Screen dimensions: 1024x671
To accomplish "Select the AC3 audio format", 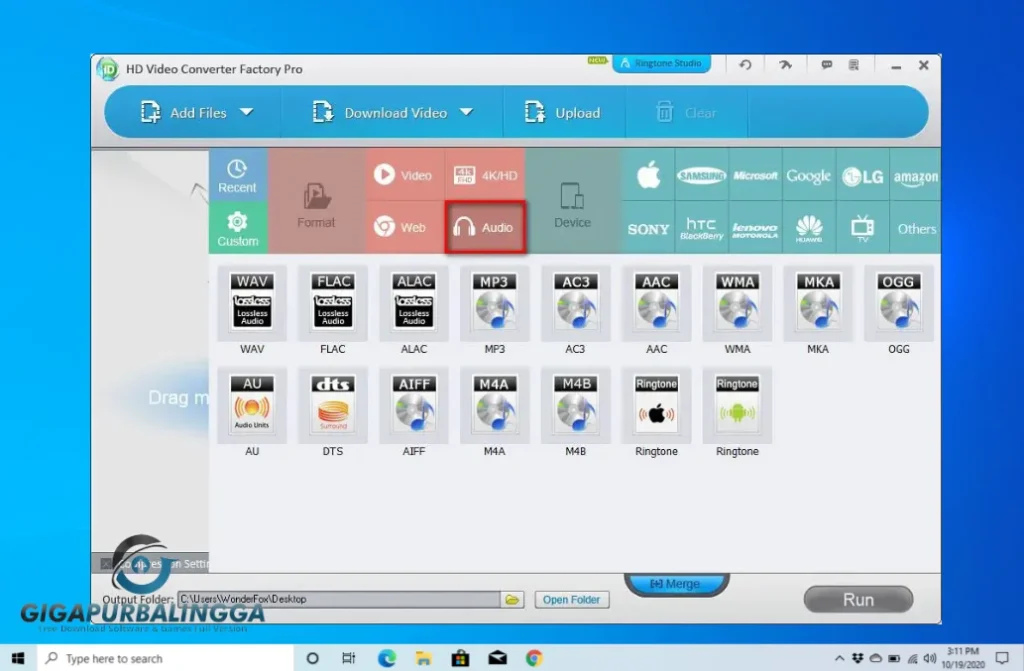I will coord(575,305).
